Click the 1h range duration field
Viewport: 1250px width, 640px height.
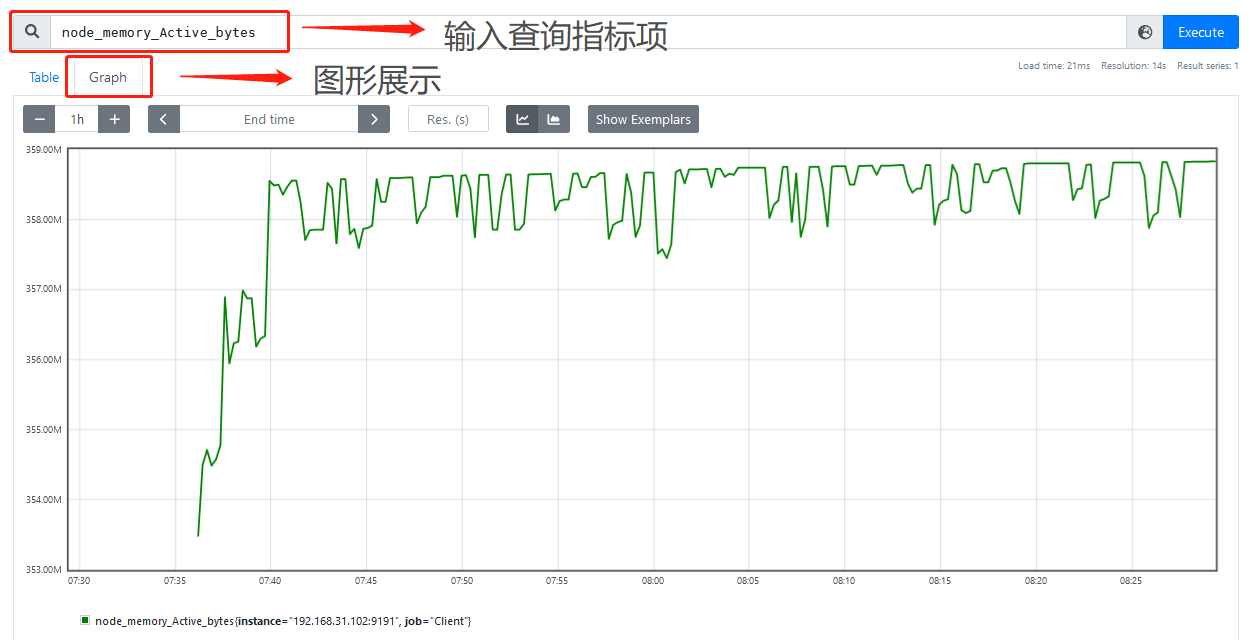pos(77,119)
